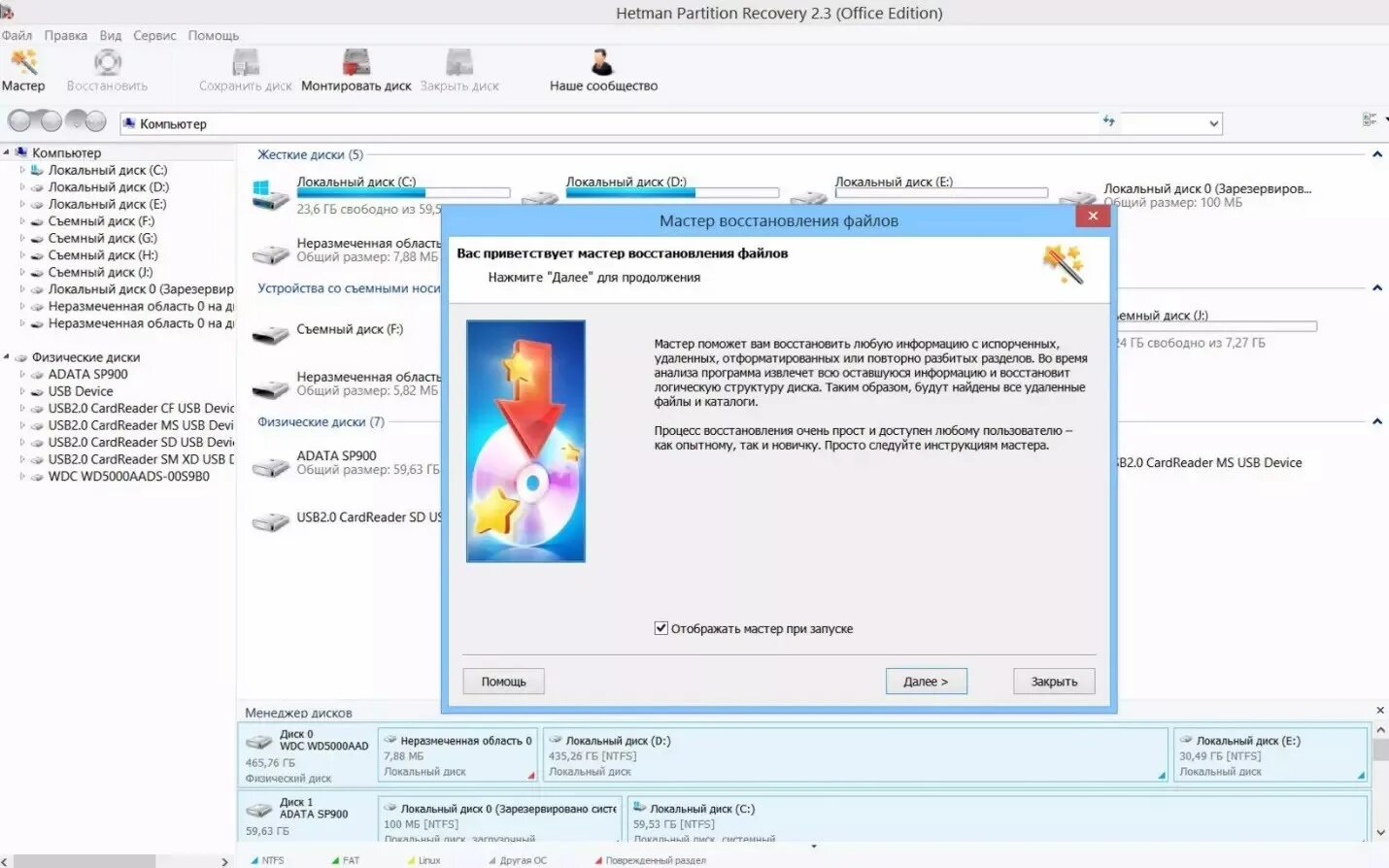The height and width of the screenshot is (868, 1389).
Task: Collapse the Физические диски tree group
Action: [x=7, y=357]
